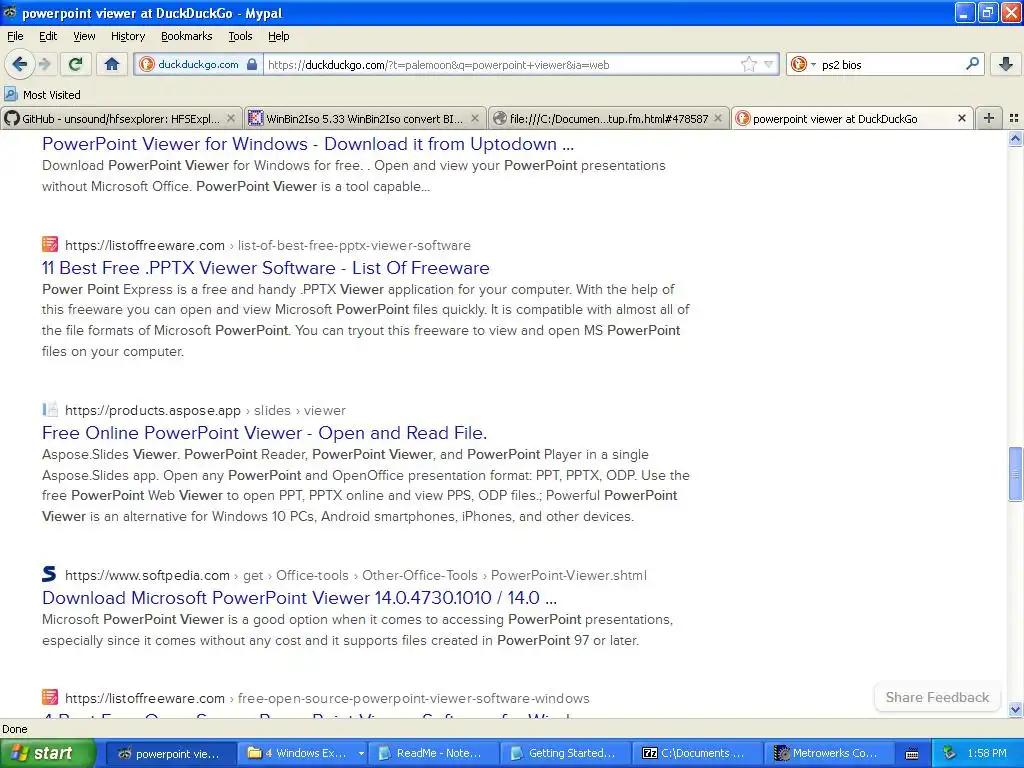Switch to WinBin2Iso 5.33 tab

click(x=364, y=118)
